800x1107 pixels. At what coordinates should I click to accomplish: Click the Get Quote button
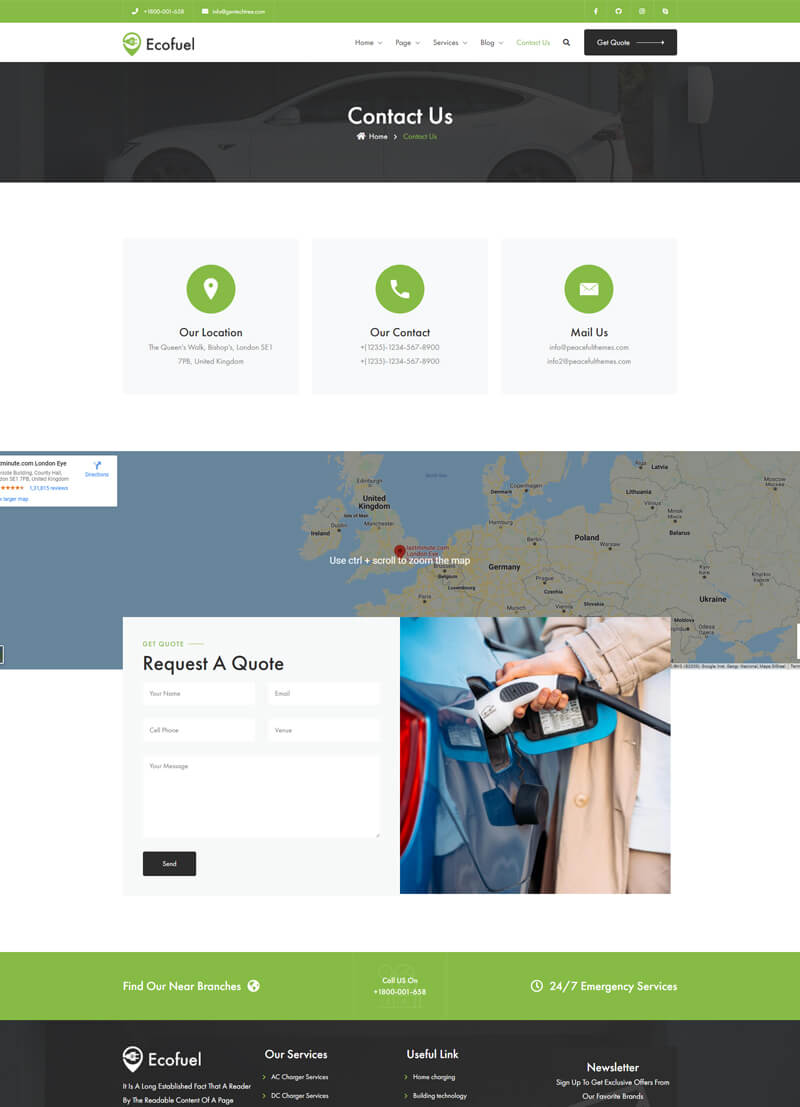click(x=630, y=43)
